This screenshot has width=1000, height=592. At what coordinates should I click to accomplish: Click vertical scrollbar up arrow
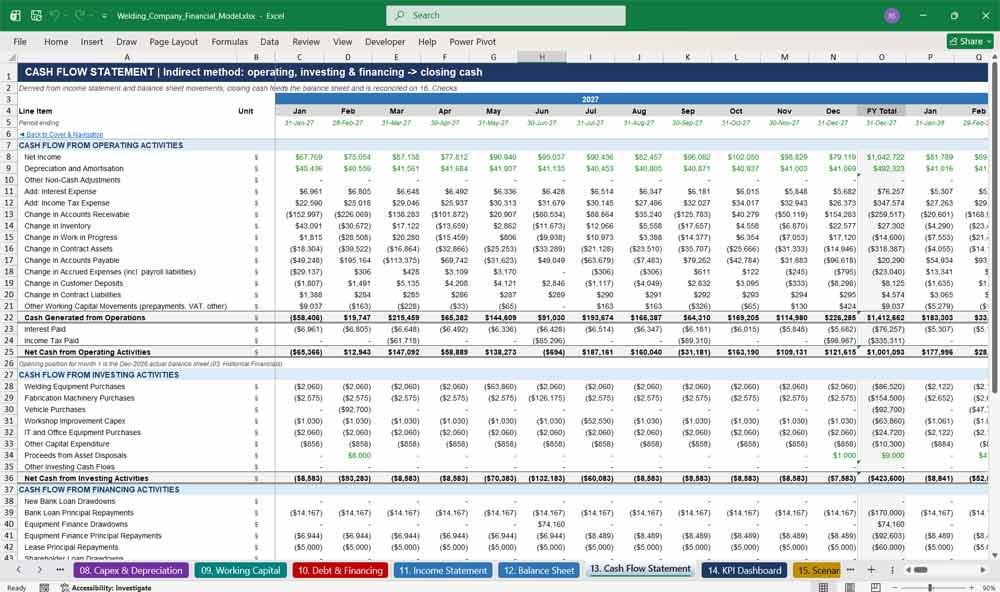coord(995,57)
